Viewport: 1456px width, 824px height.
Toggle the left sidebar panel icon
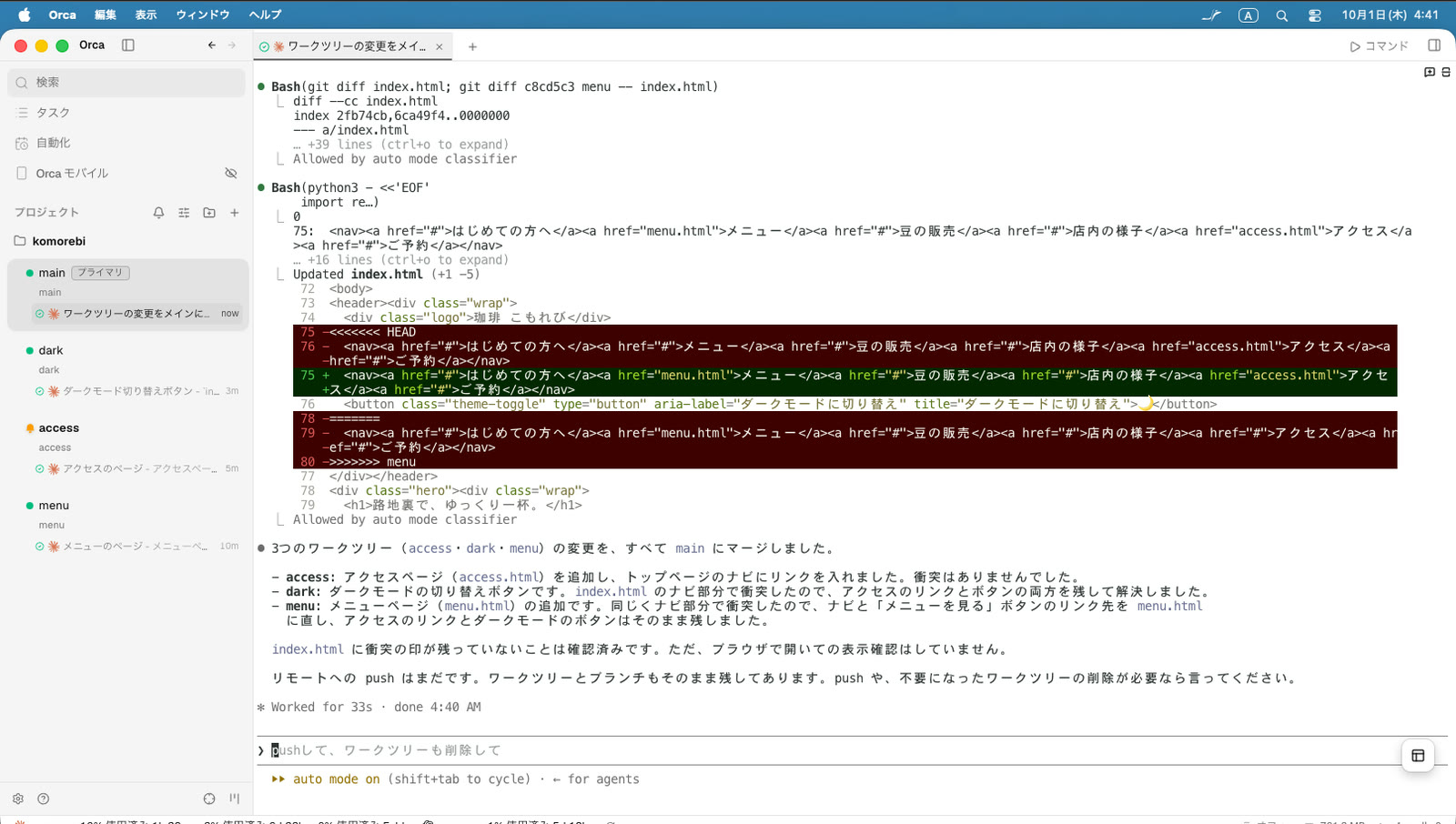pyautogui.click(x=128, y=45)
